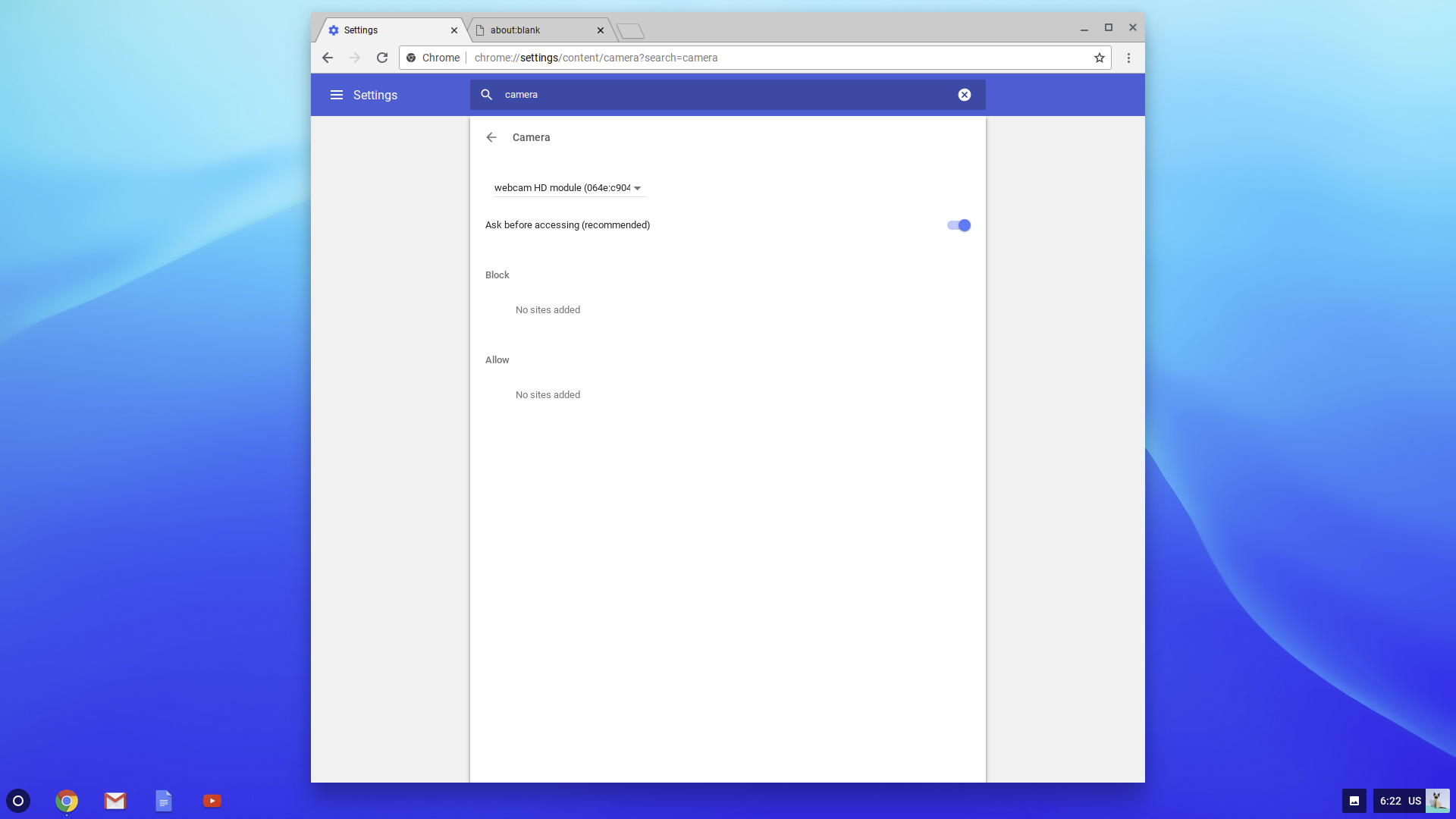Open system tray clock area

[1399, 801]
